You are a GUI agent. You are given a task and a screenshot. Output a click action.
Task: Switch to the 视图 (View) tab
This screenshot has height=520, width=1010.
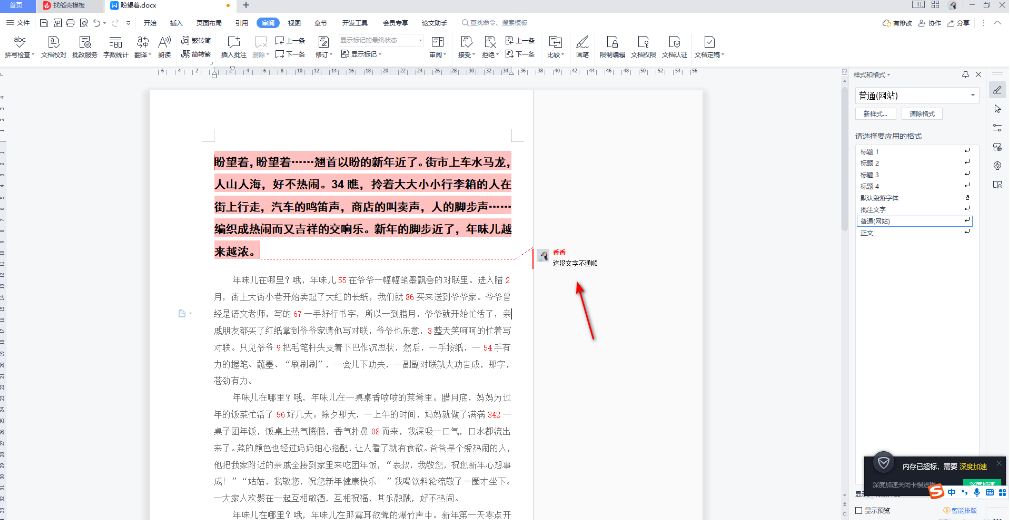[294, 23]
